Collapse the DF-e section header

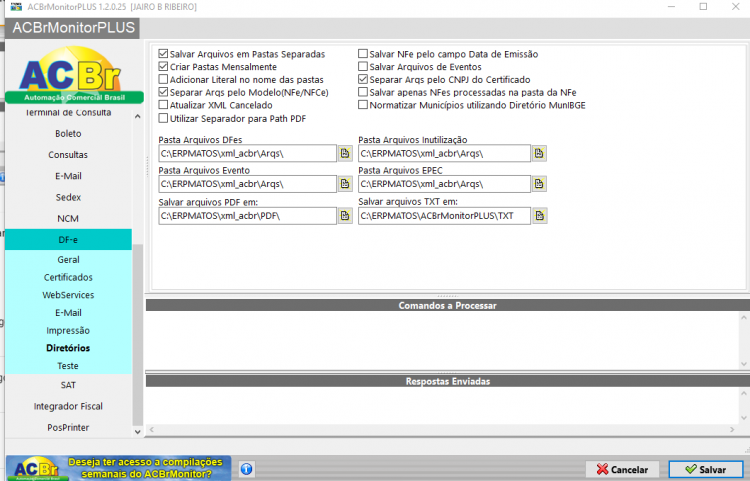[68, 240]
